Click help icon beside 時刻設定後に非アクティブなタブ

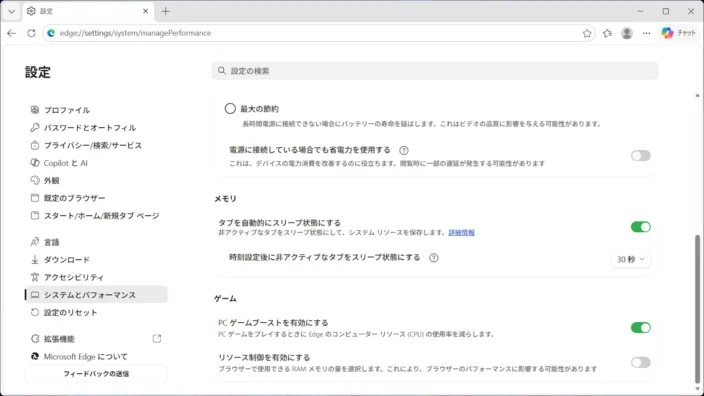(x=433, y=258)
